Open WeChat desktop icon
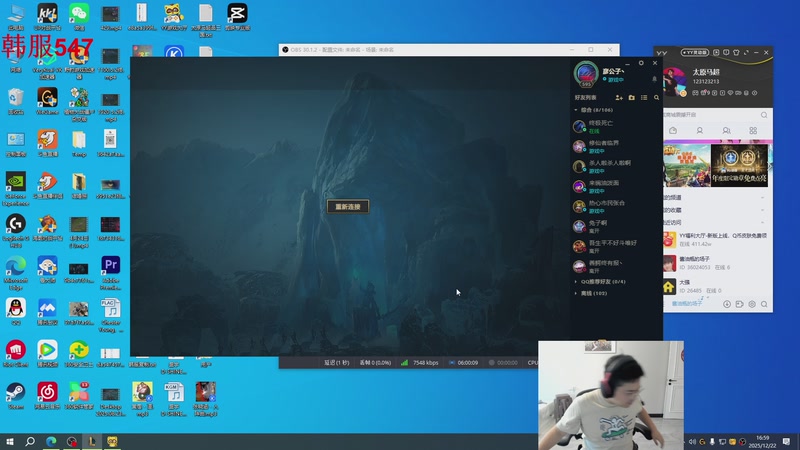 point(79,17)
